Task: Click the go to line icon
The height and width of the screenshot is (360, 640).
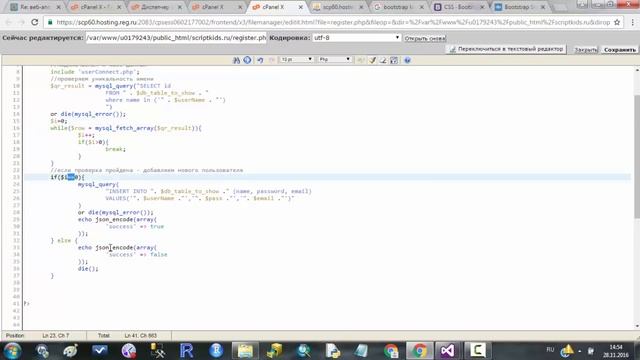Action: [x=247, y=60]
